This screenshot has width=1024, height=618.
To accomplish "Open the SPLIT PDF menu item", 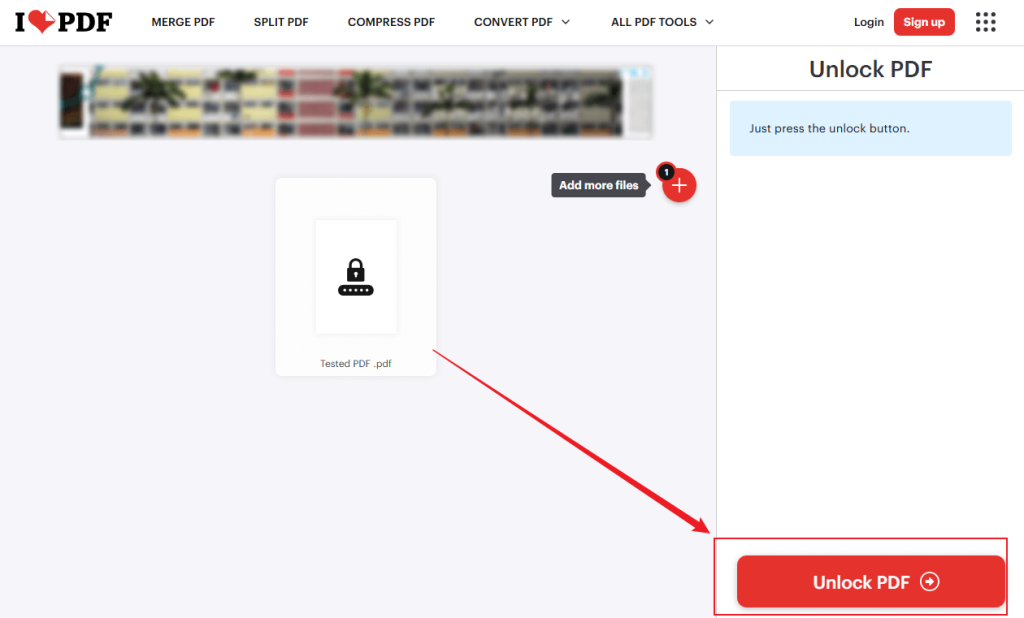I will click(281, 21).
